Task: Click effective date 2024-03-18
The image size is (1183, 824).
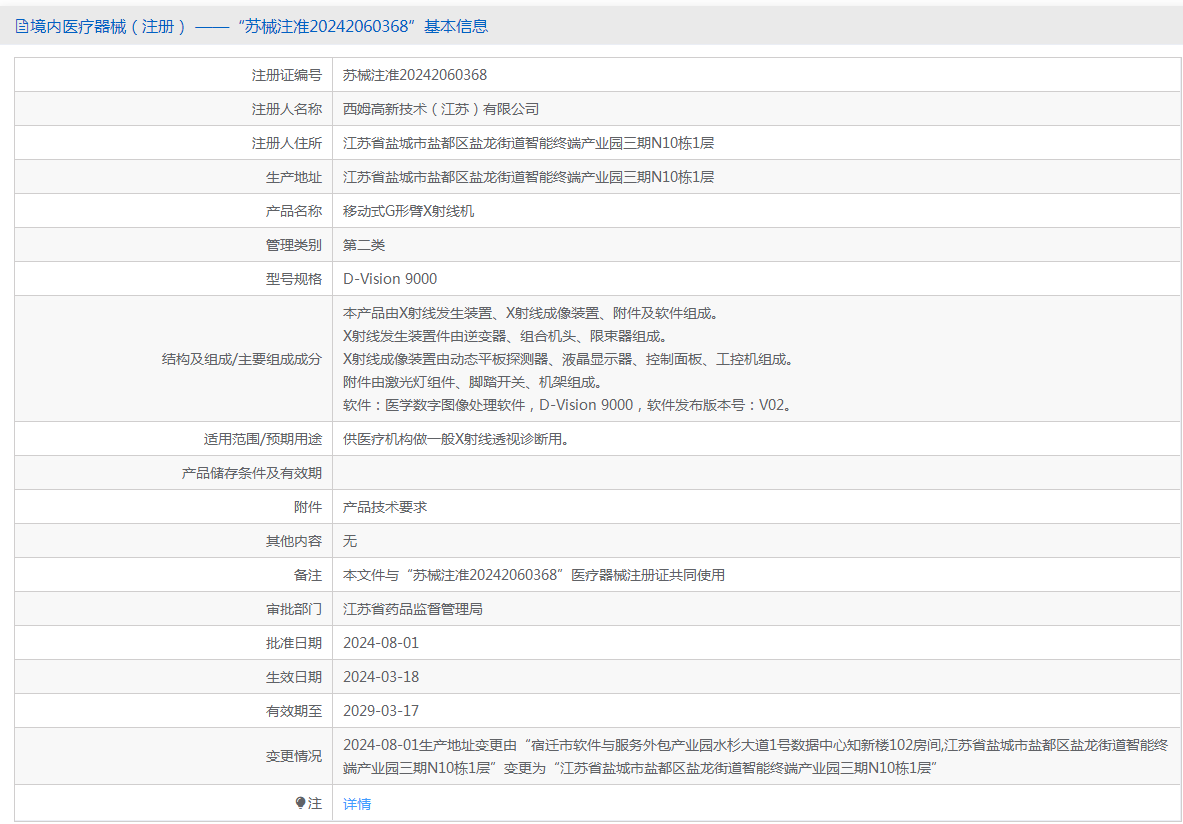Action: [381, 677]
